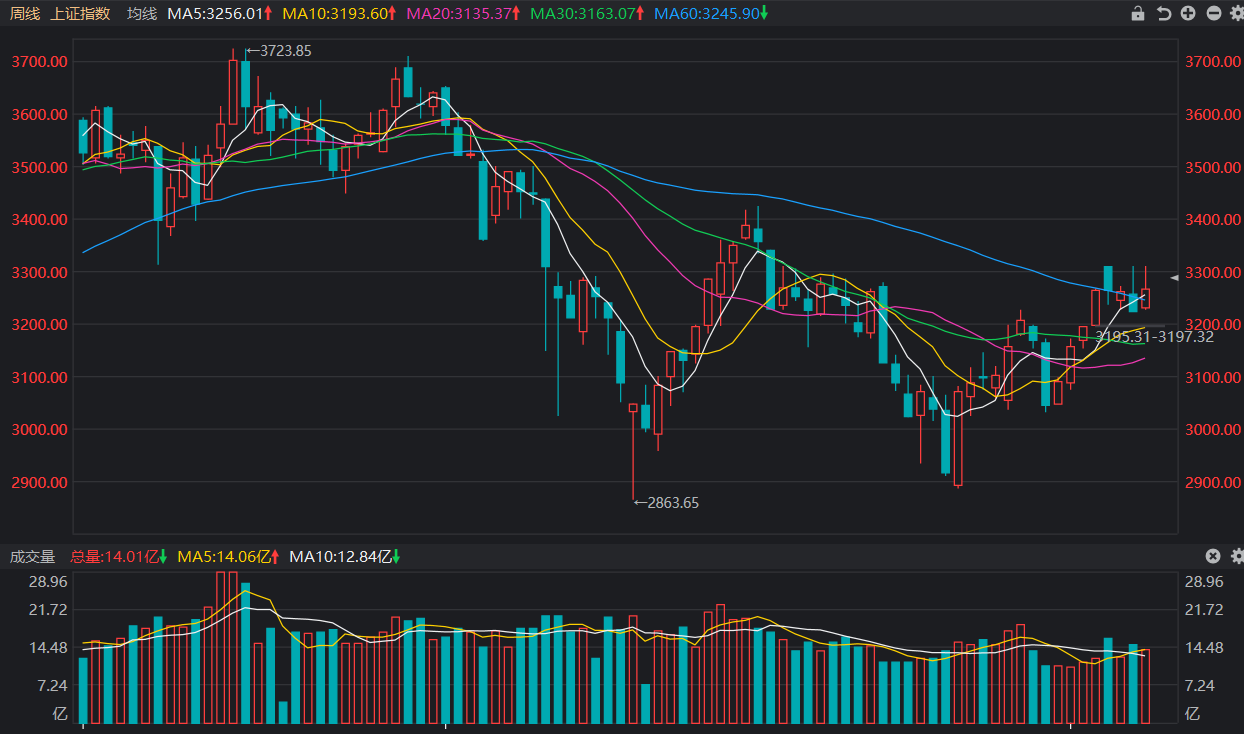Click the 2863.65 low price marker

click(x=670, y=503)
